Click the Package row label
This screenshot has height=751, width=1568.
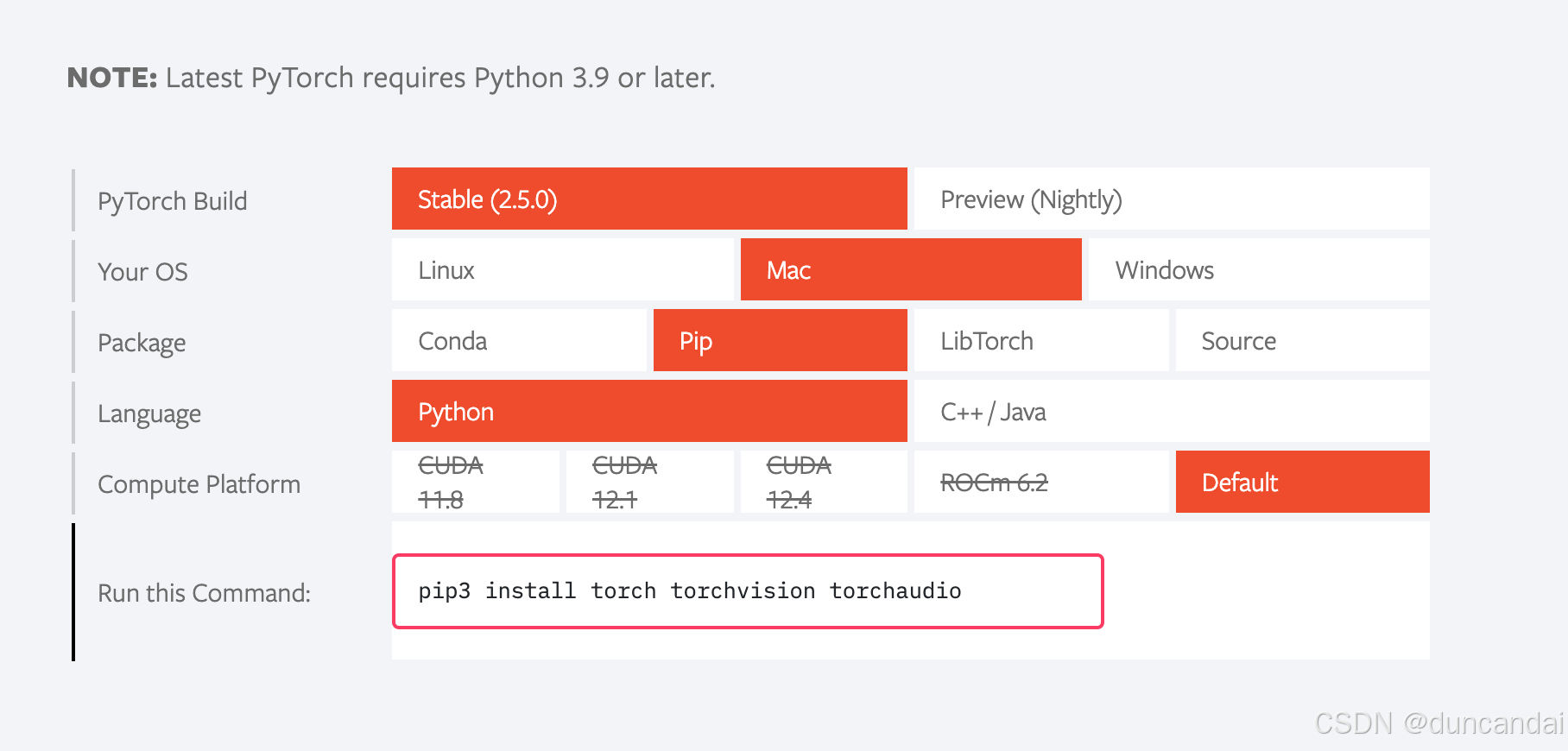(x=142, y=343)
